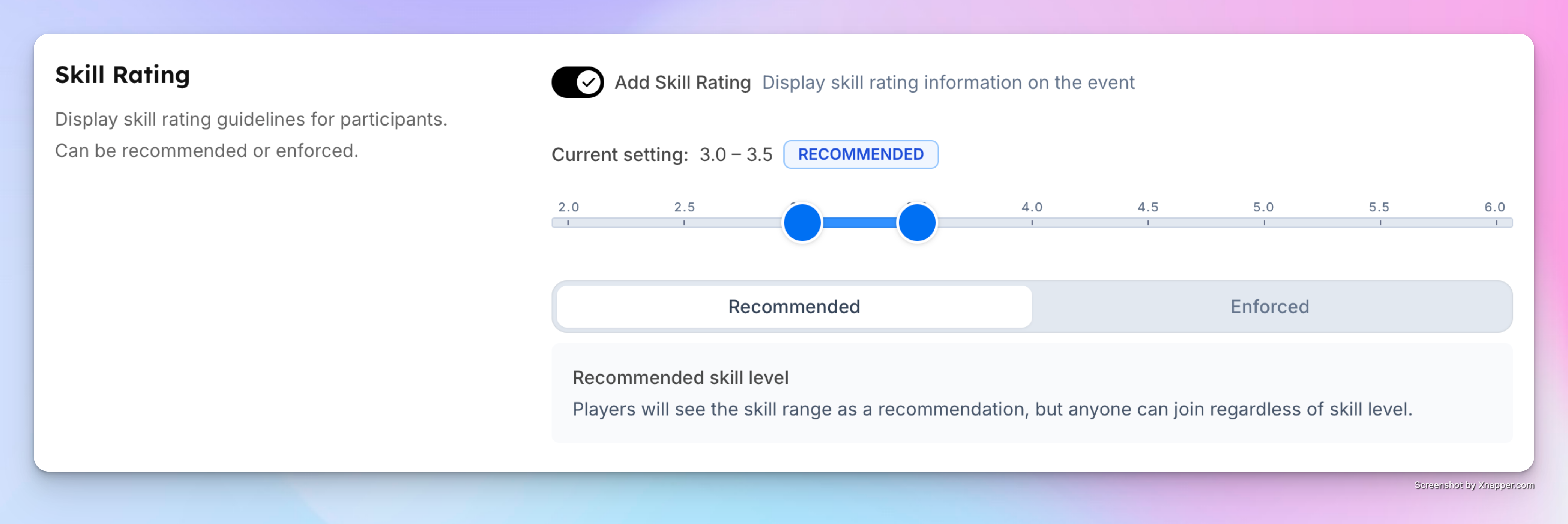
Task: Click the Screenshot by Xnapper.com watermark
Action: 1473,485
